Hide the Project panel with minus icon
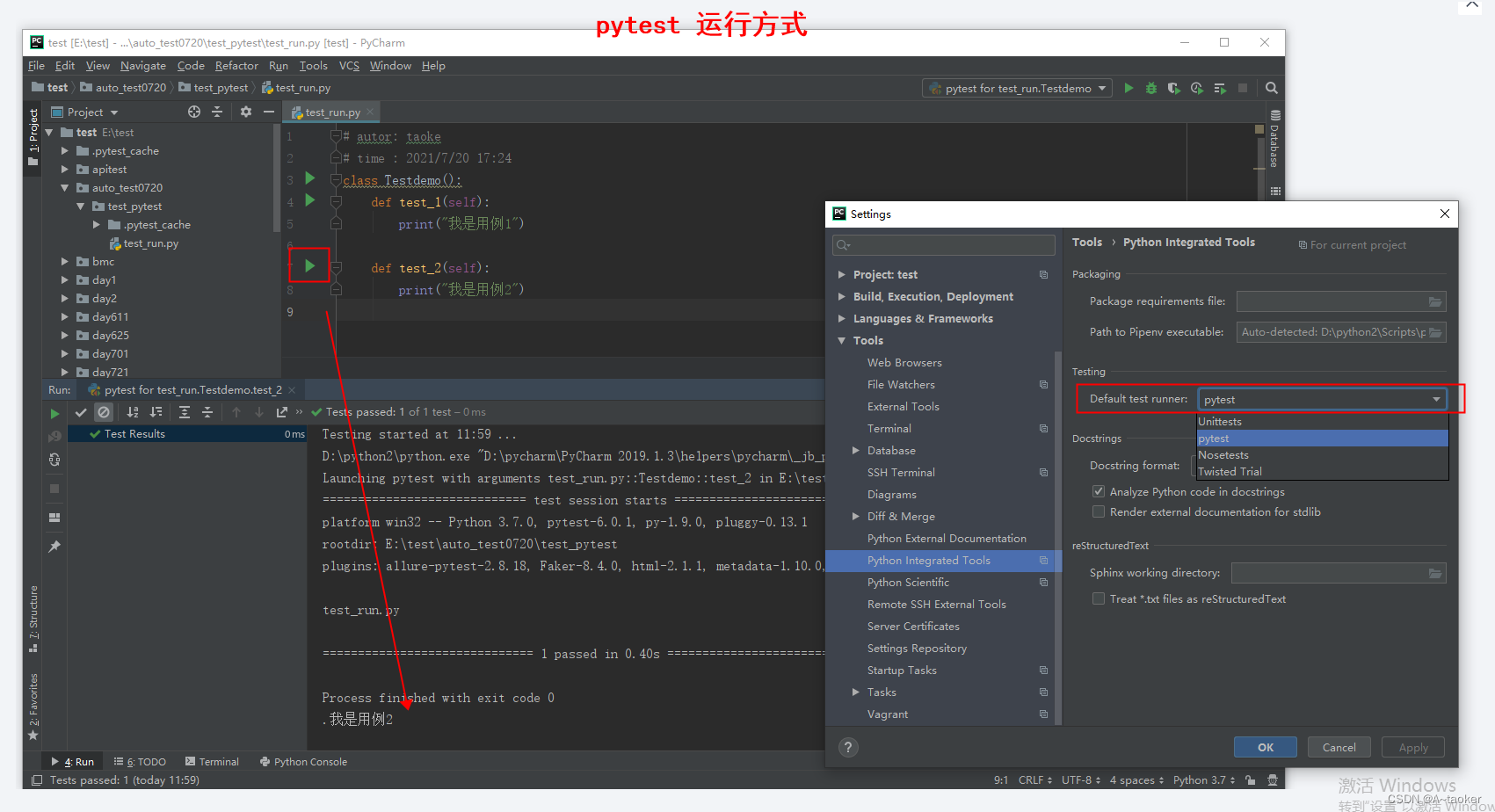This screenshot has height=812, width=1495. 269,112
